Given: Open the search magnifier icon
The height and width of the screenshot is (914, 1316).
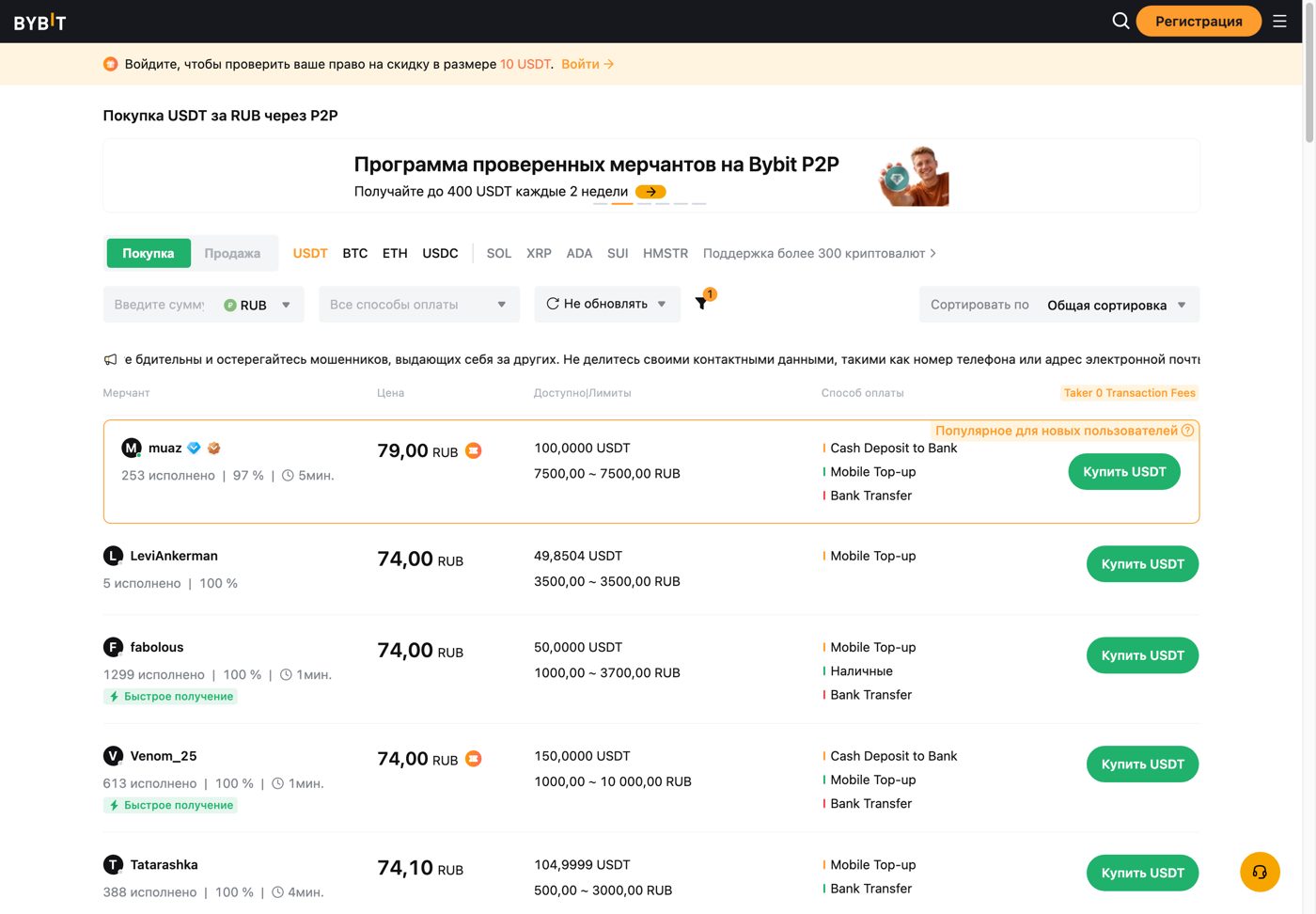Looking at the screenshot, I should (x=1120, y=21).
